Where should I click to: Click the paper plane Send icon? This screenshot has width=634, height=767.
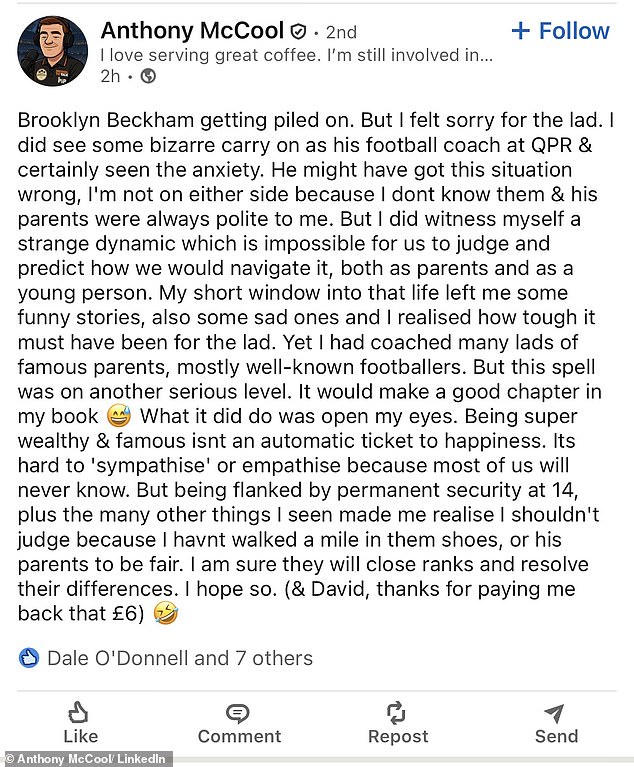tap(555, 712)
